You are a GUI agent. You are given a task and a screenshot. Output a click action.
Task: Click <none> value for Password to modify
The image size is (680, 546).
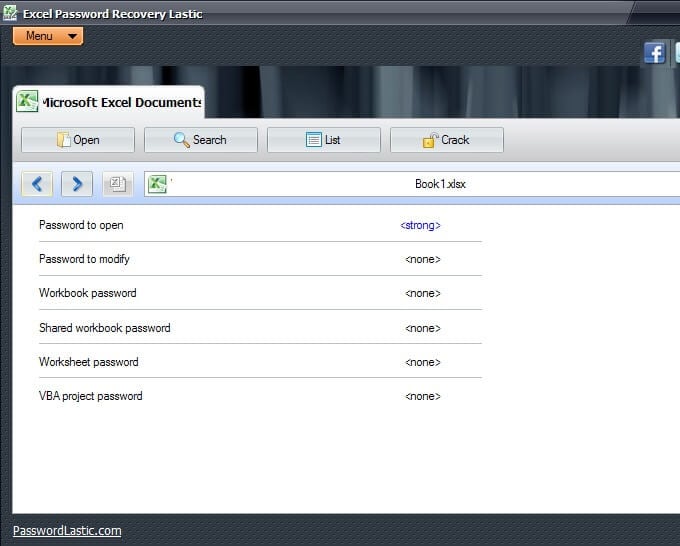[423, 259]
